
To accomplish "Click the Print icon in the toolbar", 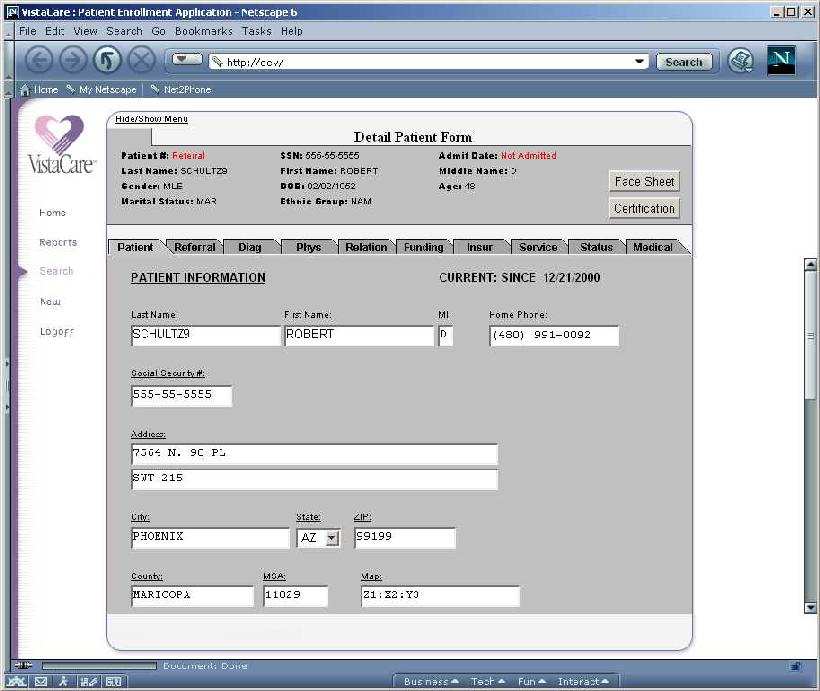I will (x=740, y=60).
